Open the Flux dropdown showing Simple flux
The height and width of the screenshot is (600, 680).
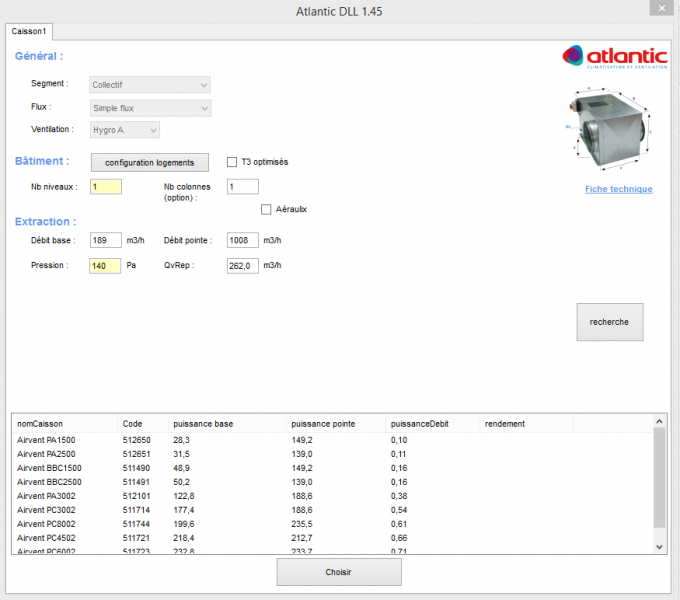(150, 108)
